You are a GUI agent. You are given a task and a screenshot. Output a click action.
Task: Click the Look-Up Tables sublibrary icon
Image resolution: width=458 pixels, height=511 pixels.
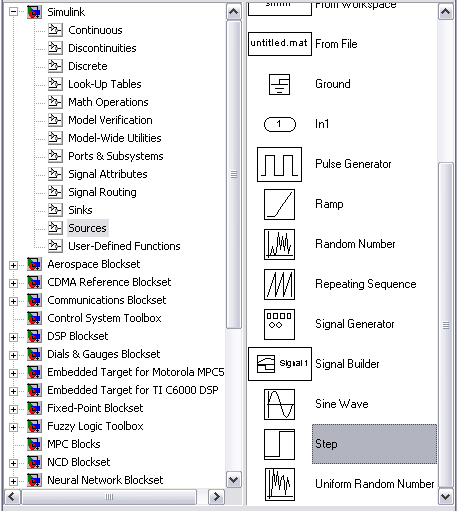click(x=55, y=84)
